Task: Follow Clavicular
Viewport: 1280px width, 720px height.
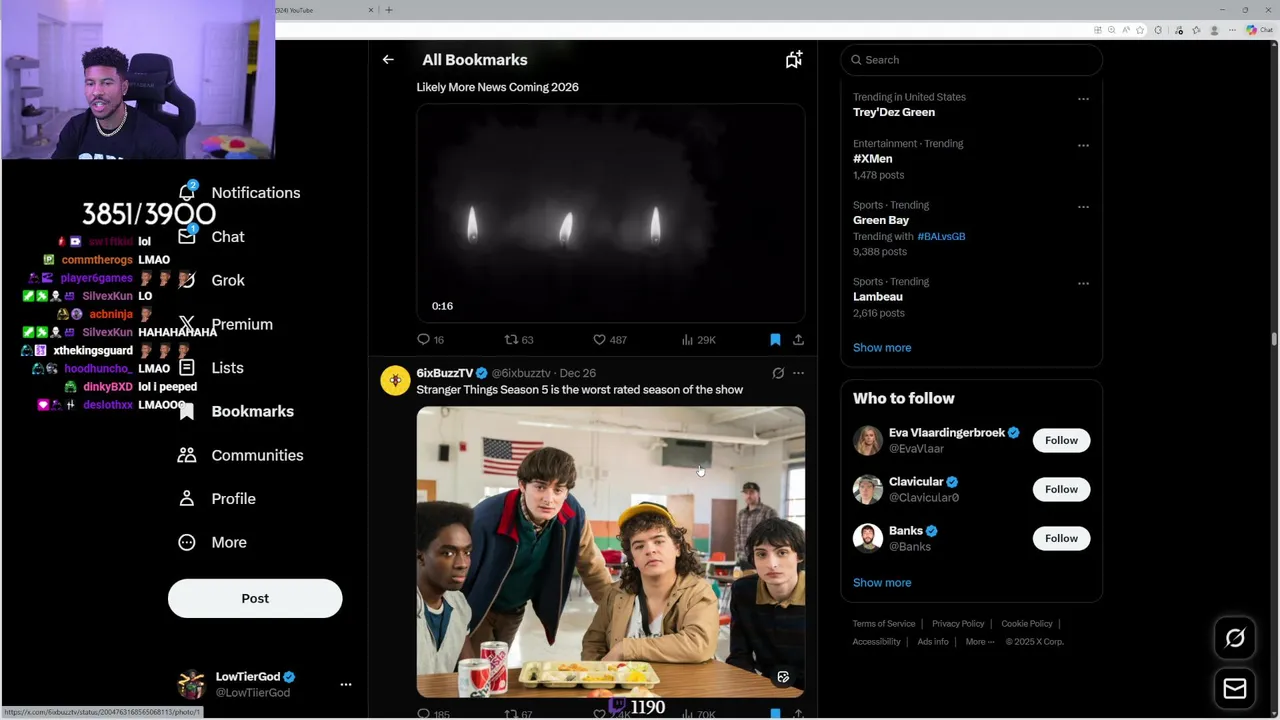Action: click(x=1061, y=489)
